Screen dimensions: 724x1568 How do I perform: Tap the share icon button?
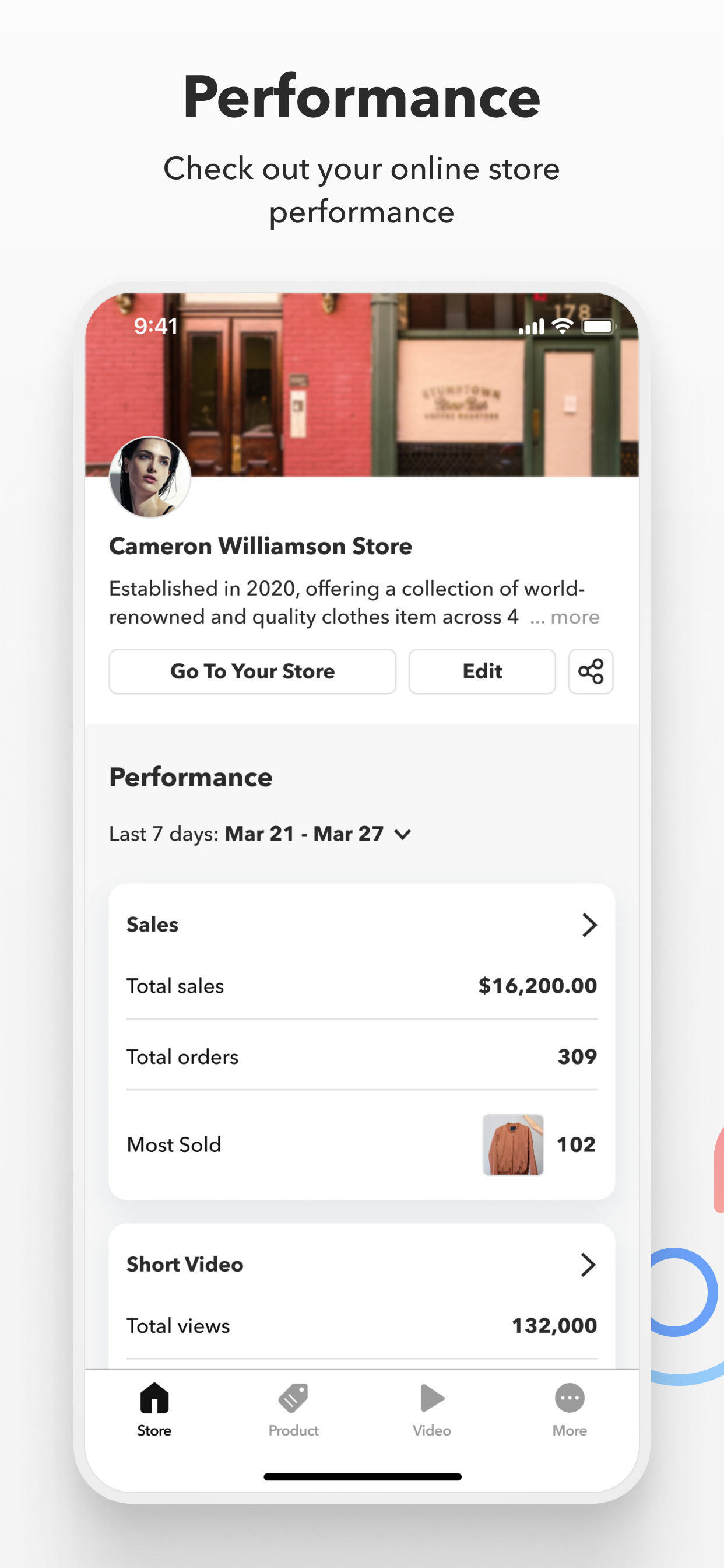[x=590, y=671]
